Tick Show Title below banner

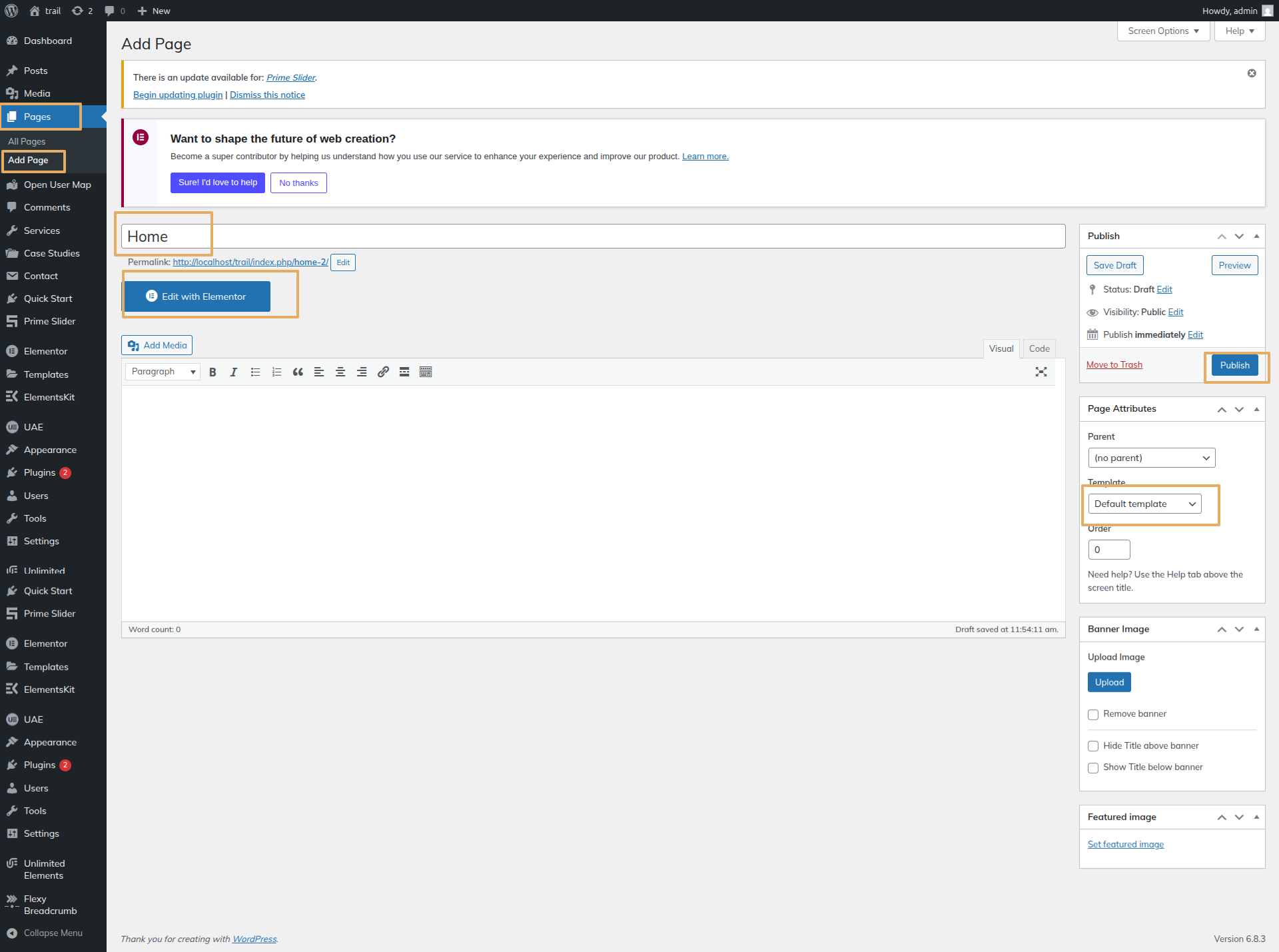(1093, 767)
